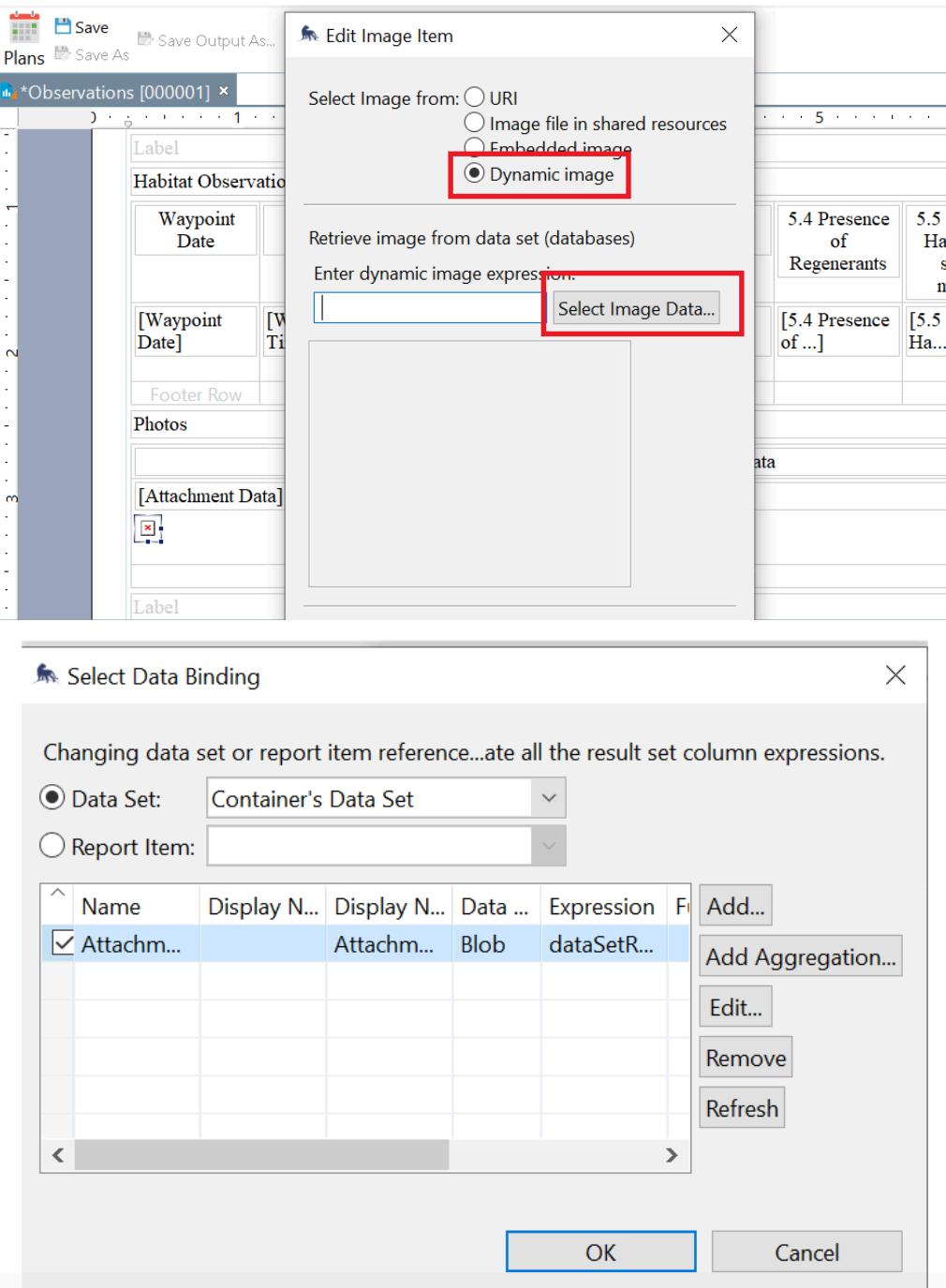Viewport: 946px width, 1288px height.
Task: Close the Select Data Binding dialog
Action: pos(895,674)
